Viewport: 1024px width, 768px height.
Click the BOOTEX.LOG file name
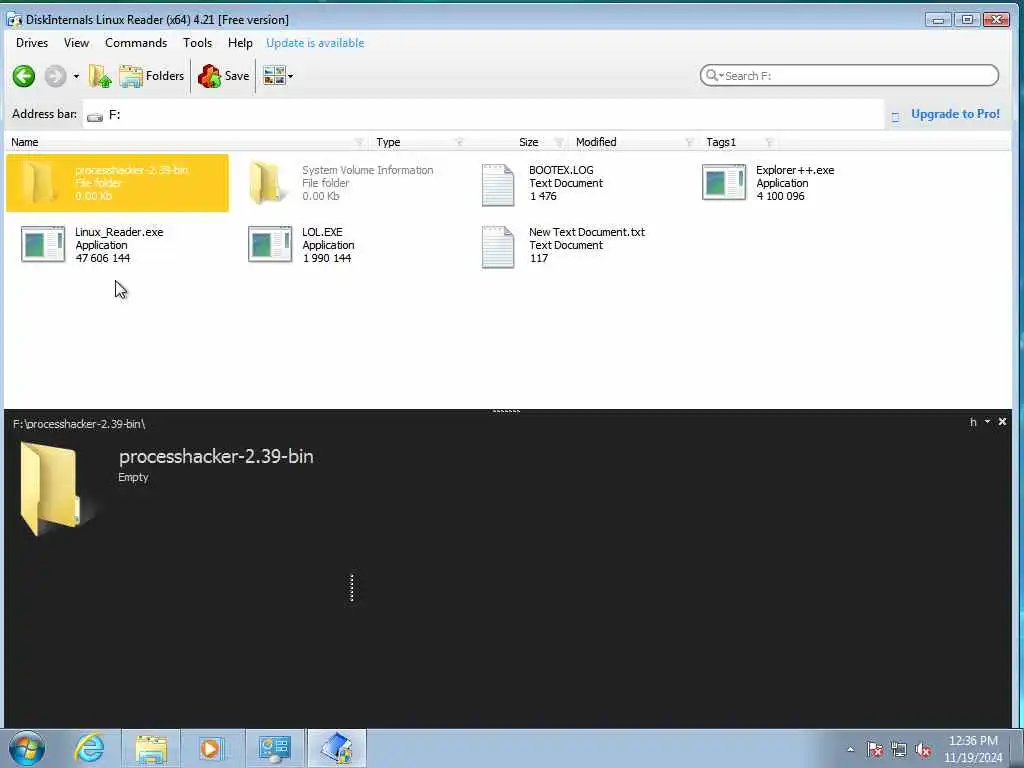(x=561, y=170)
